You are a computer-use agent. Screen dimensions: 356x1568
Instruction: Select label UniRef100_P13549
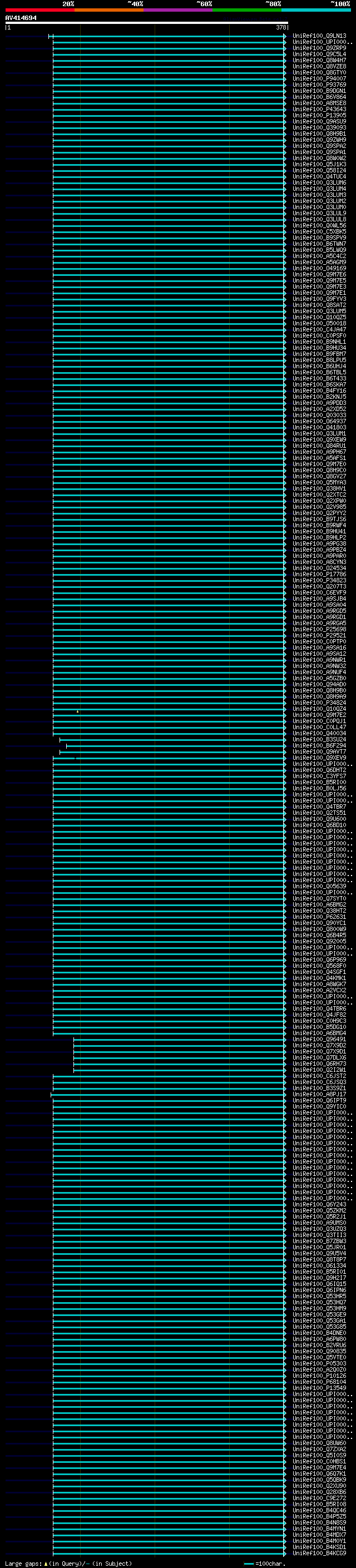[x=319, y=1388]
